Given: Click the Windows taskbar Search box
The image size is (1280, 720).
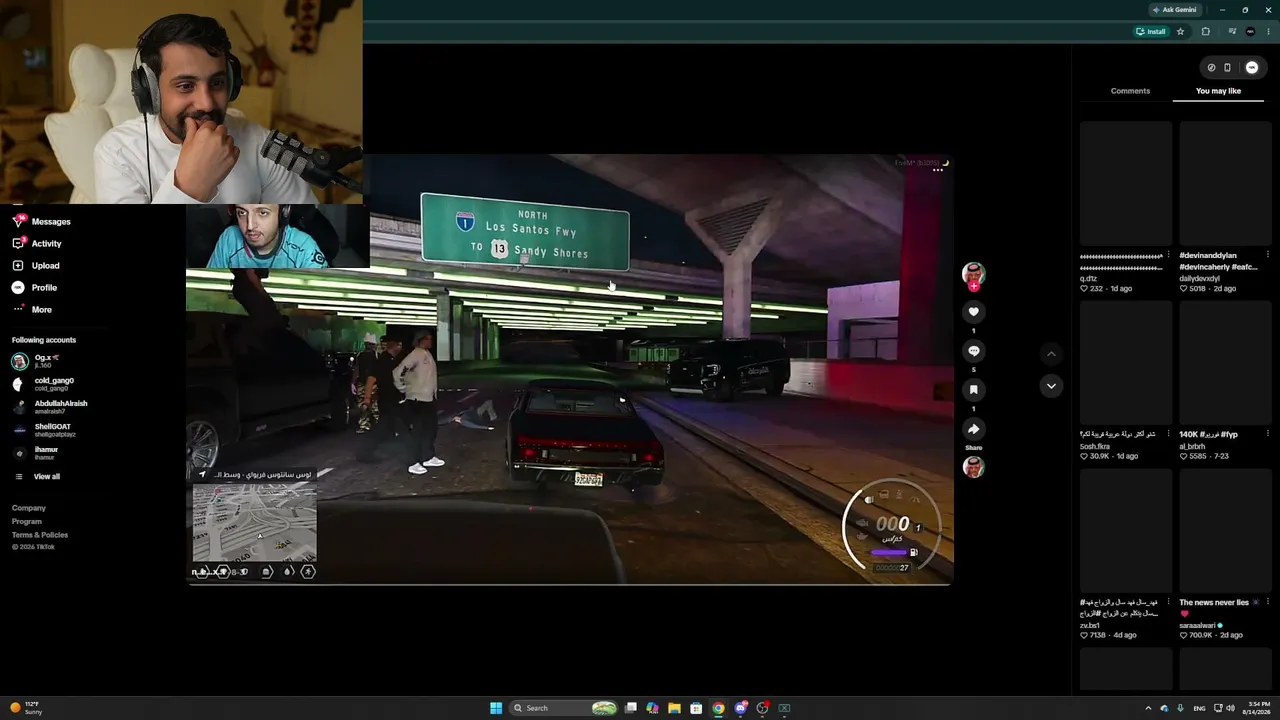Looking at the screenshot, I should click(564, 708).
